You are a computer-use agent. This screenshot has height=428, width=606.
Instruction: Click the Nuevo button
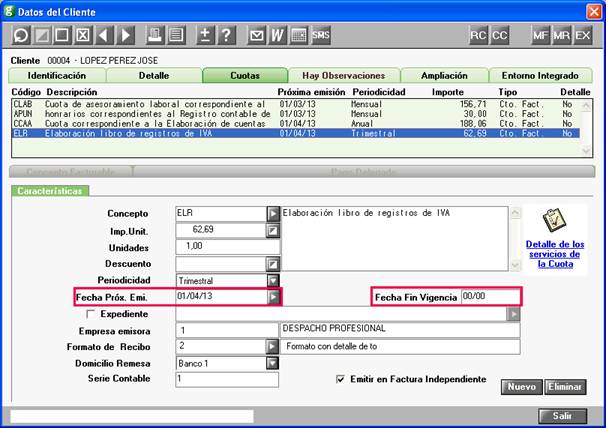click(x=521, y=387)
